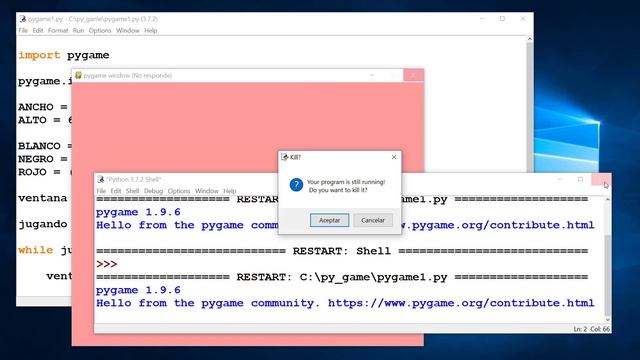Click the IDLE icon in the Python Shell title bar
The height and width of the screenshot is (360, 640).
click(101, 179)
